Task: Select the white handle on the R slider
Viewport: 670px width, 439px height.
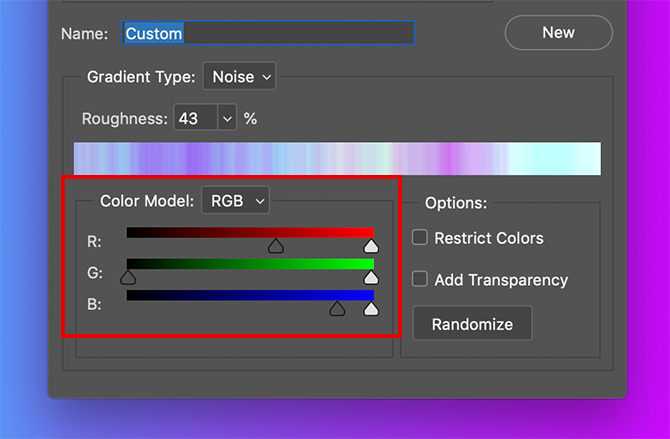Action: pyautogui.click(x=371, y=245)
